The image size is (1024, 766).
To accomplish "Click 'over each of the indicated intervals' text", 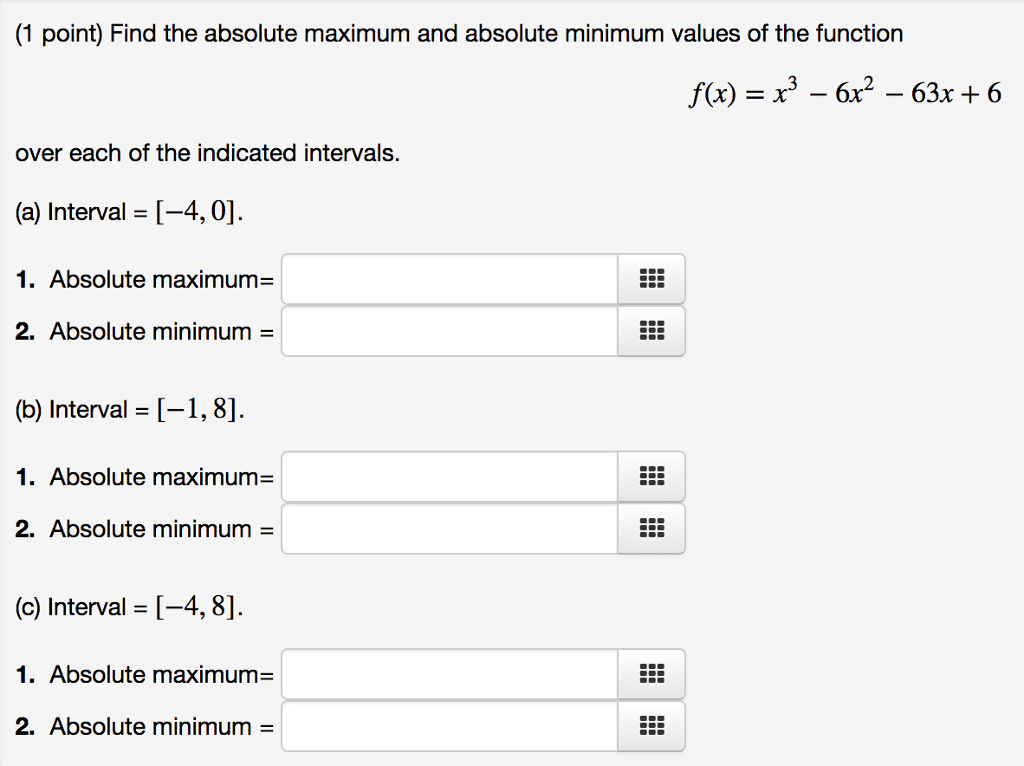I will coord(208,153).
